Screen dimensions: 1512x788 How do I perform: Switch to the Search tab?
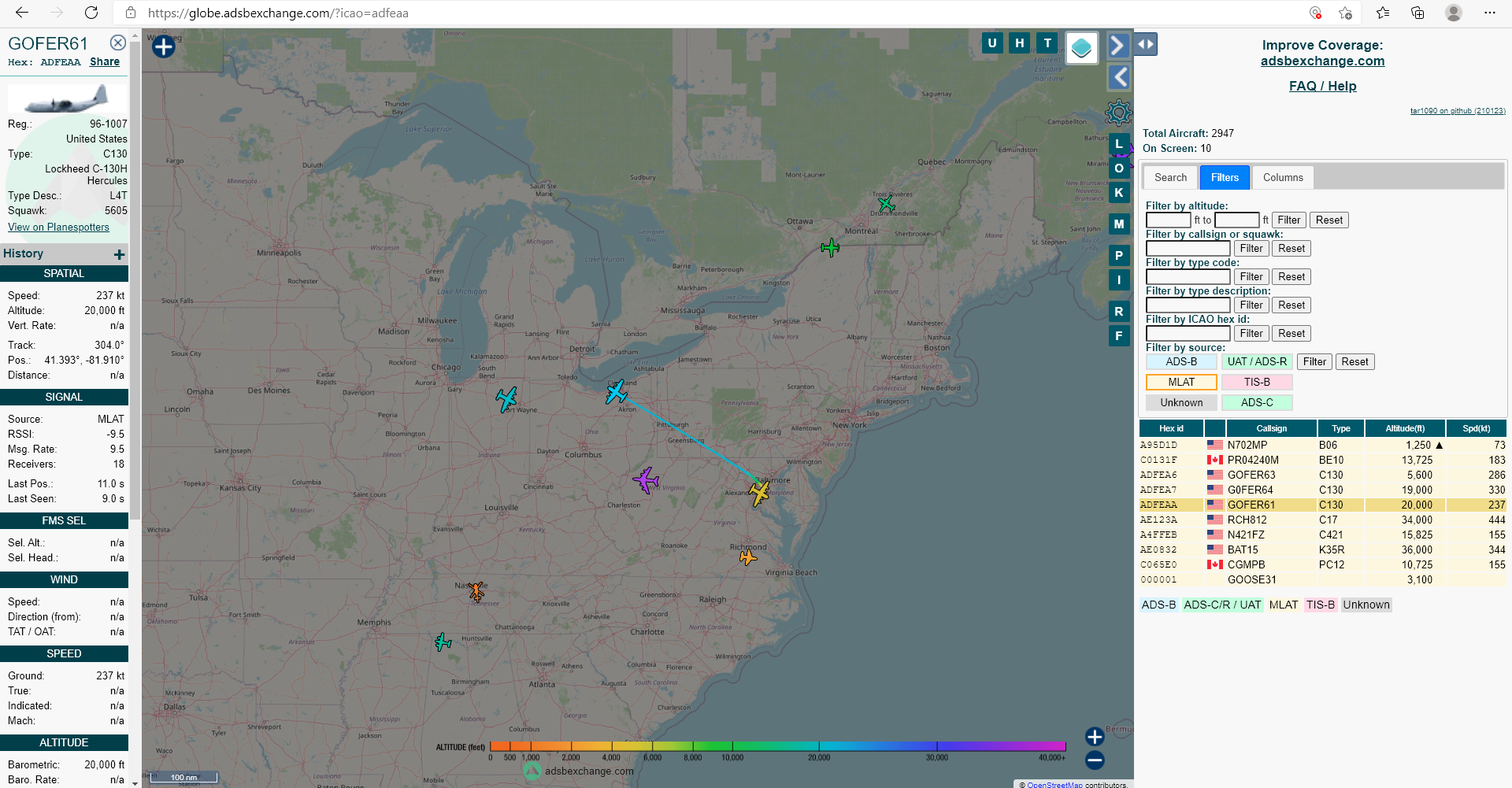tap(1170, 177)
